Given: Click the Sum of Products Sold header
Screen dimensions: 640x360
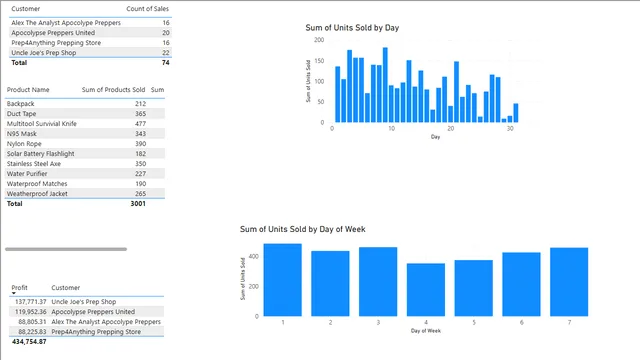Looking at the screenshot, I should point(113,90).
